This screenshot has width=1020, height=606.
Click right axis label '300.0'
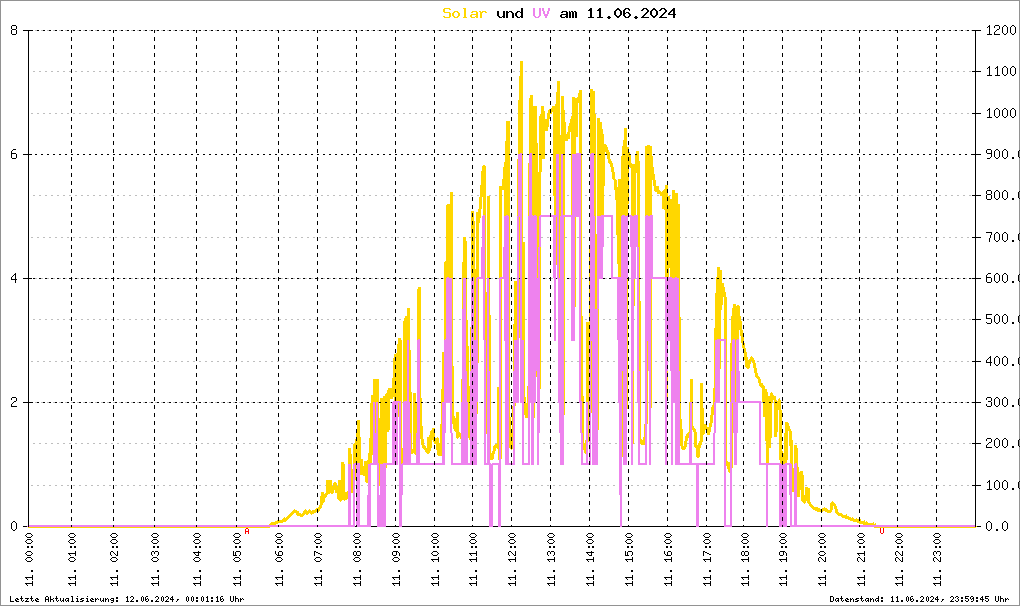click(1002, 402)
